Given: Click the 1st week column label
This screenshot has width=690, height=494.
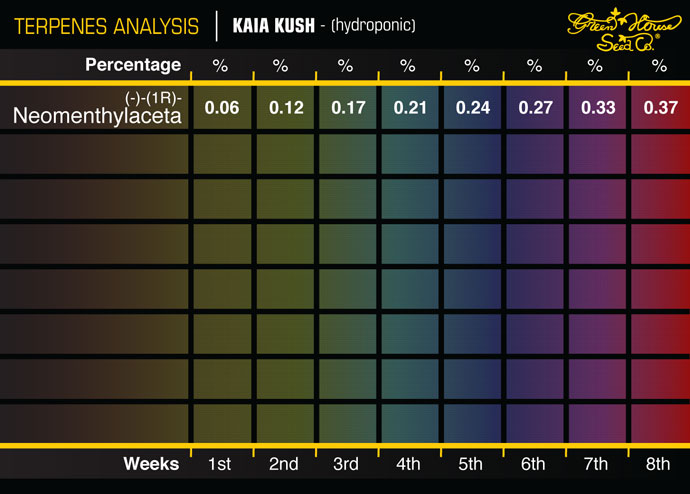Looking at the screenshot, I should [220, 464].
